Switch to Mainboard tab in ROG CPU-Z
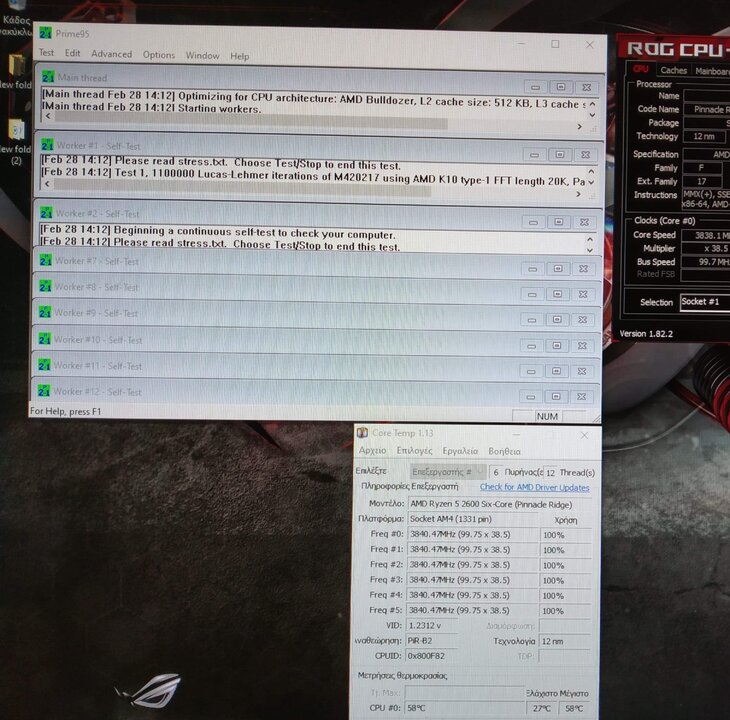The height and width of the screenshot is (720, 730). pyautogui.click(x=711, y=71)
